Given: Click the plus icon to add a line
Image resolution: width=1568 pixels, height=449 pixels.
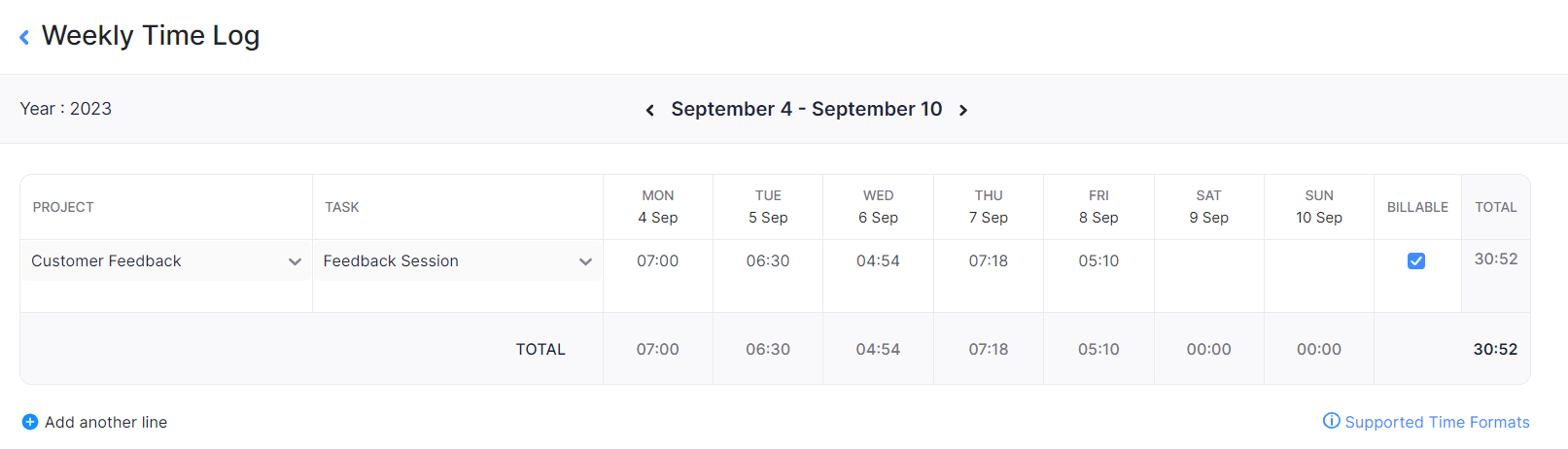Looking at the screenshot, I should [30, 422].
